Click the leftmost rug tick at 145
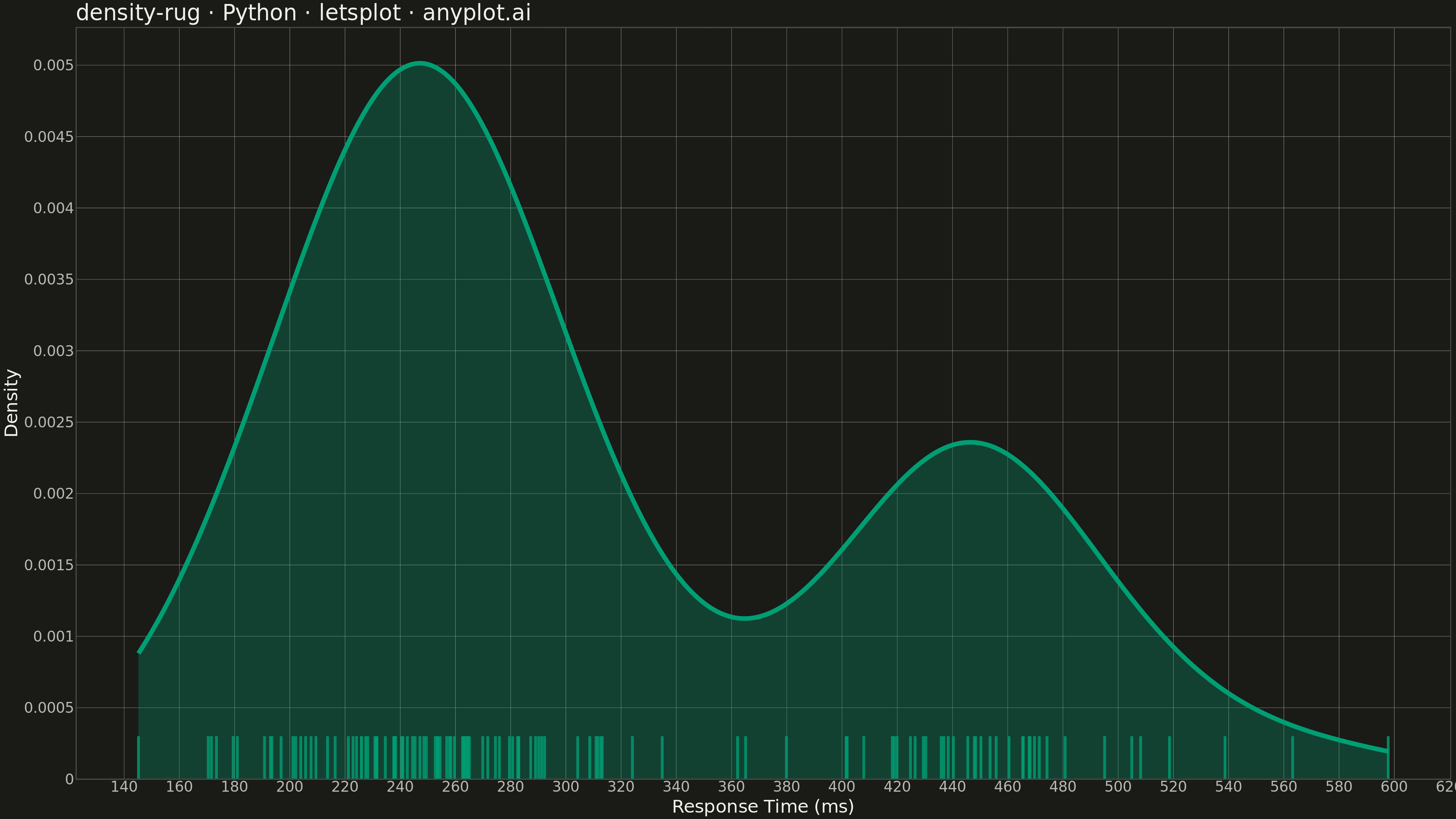Image resolution: width=1456 pixels, height=819 pixels. pos(139,757)
